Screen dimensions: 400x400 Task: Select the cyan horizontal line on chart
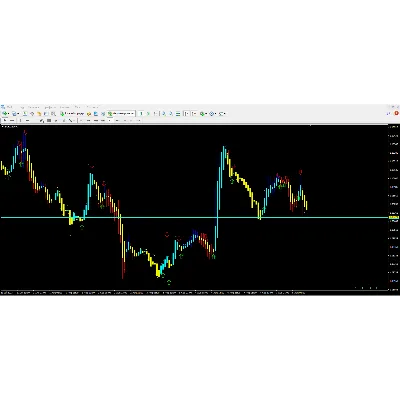[194, 217]
